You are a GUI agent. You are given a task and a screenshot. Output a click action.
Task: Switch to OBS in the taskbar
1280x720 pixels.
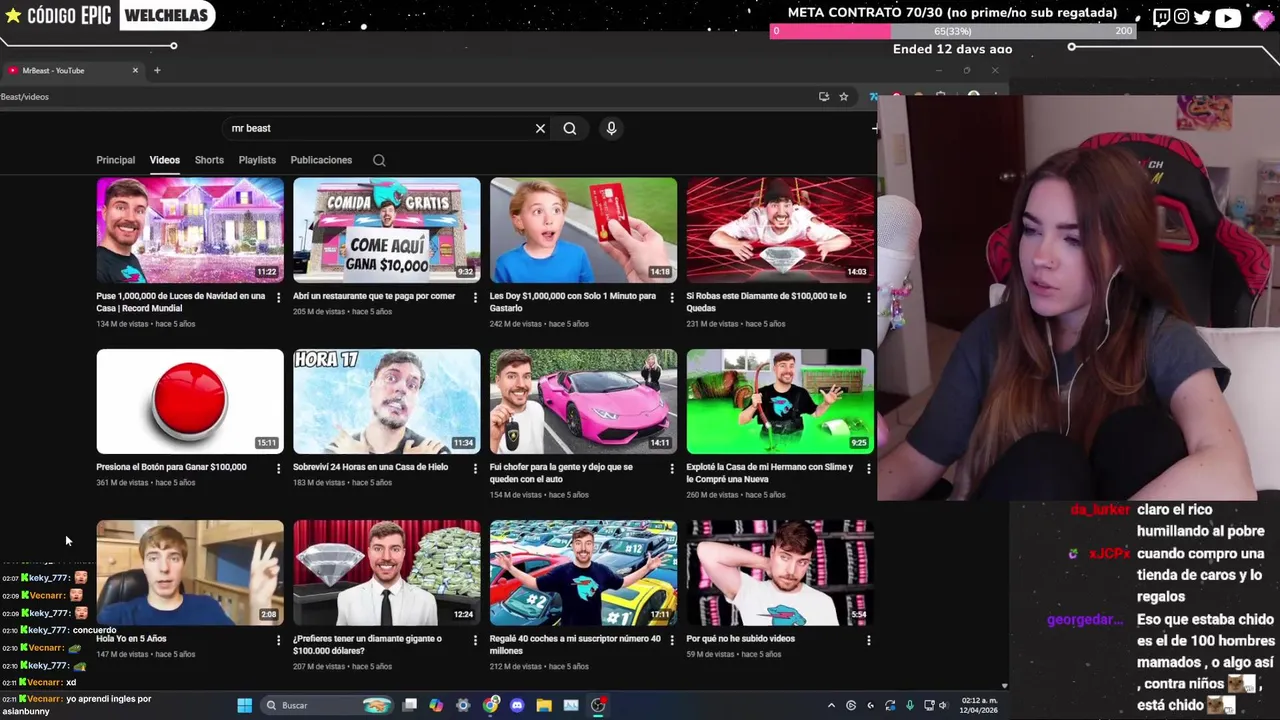[x=598, y=705]
